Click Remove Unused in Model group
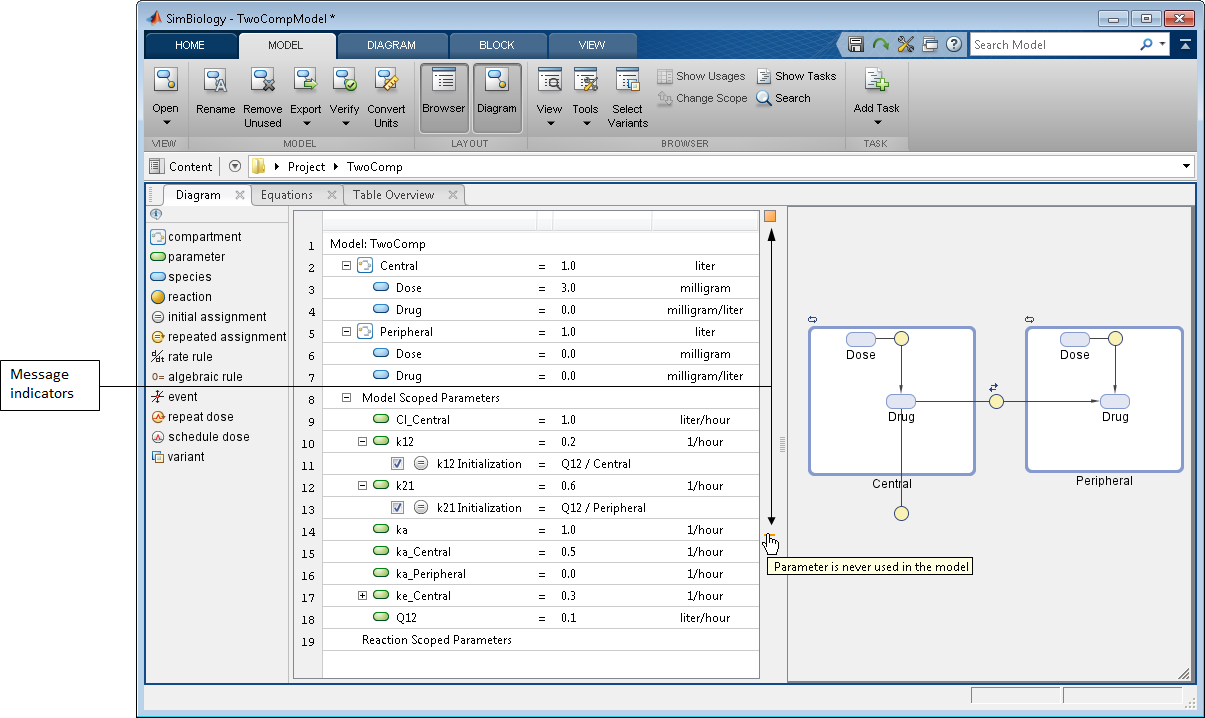Screen dimensions: 1205x718 click(263, 81)
